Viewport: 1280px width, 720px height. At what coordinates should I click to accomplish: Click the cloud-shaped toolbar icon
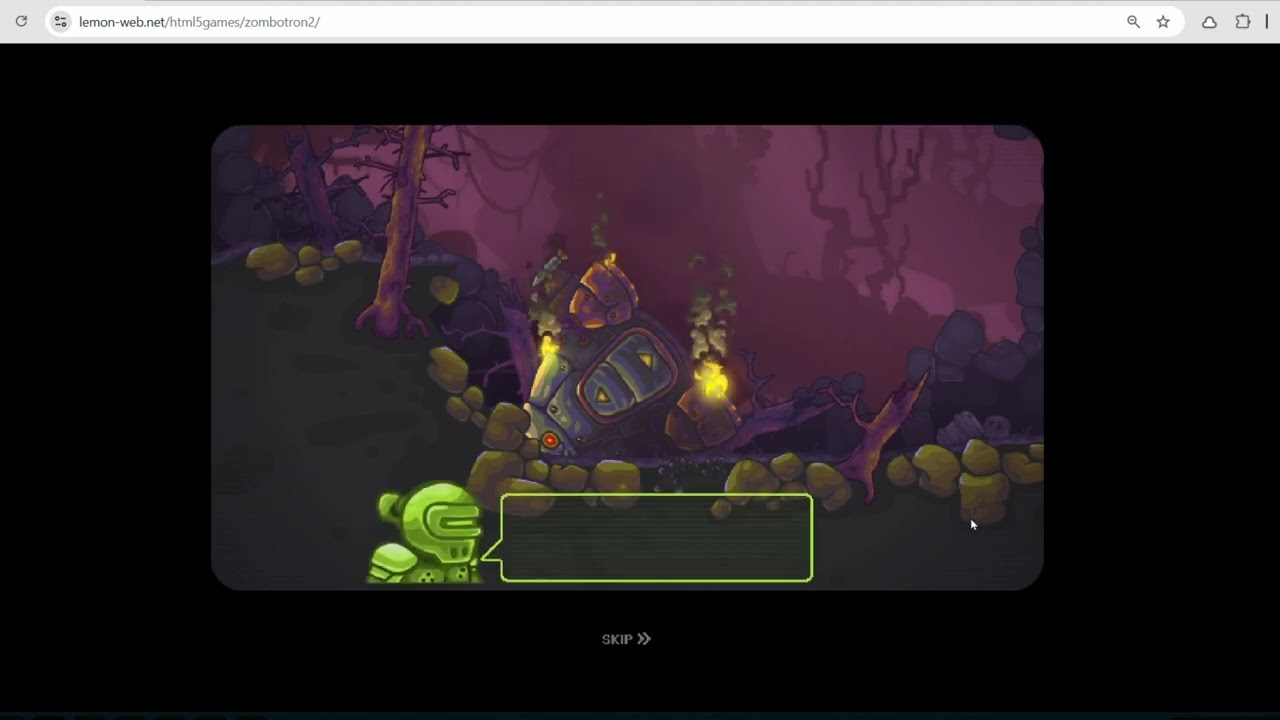(1209, 21)
